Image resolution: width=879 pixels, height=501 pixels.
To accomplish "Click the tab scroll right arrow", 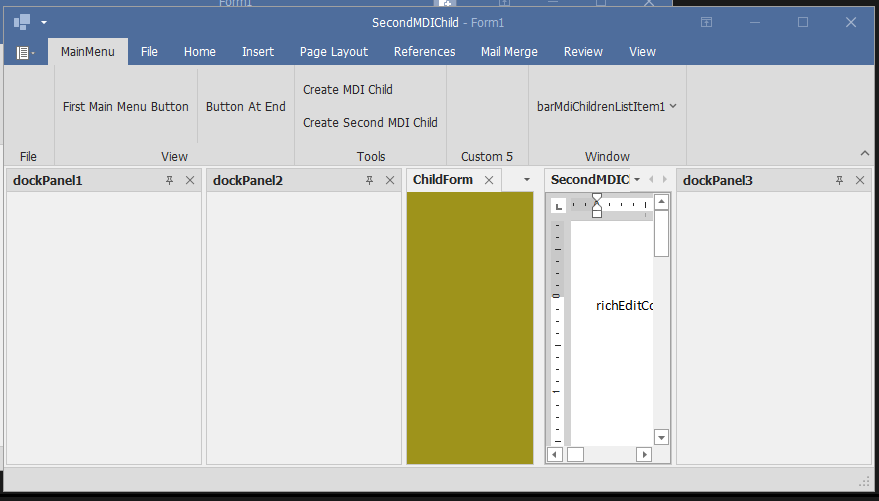I will tap(665, 179).
